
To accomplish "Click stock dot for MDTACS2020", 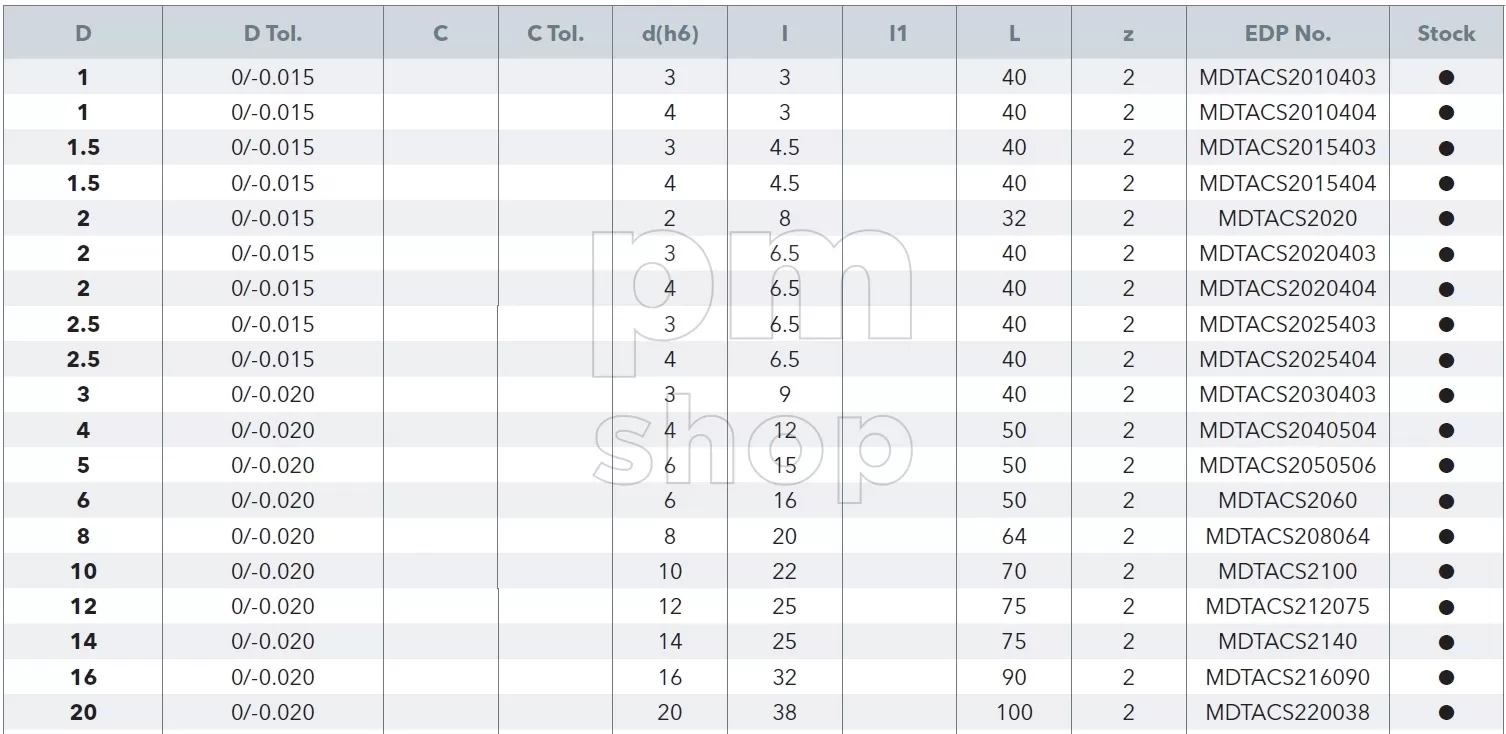I will 1446,218.
